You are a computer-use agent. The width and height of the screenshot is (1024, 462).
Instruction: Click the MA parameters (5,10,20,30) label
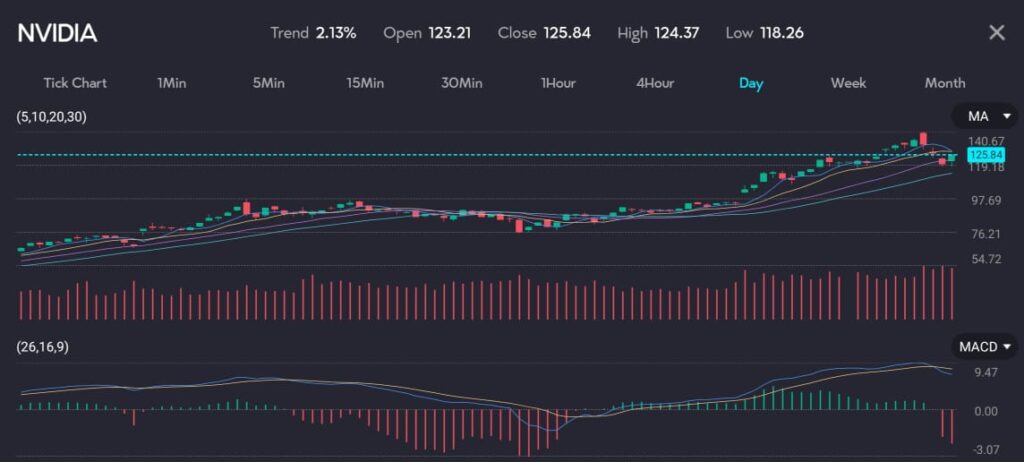[x=52, y=117]
